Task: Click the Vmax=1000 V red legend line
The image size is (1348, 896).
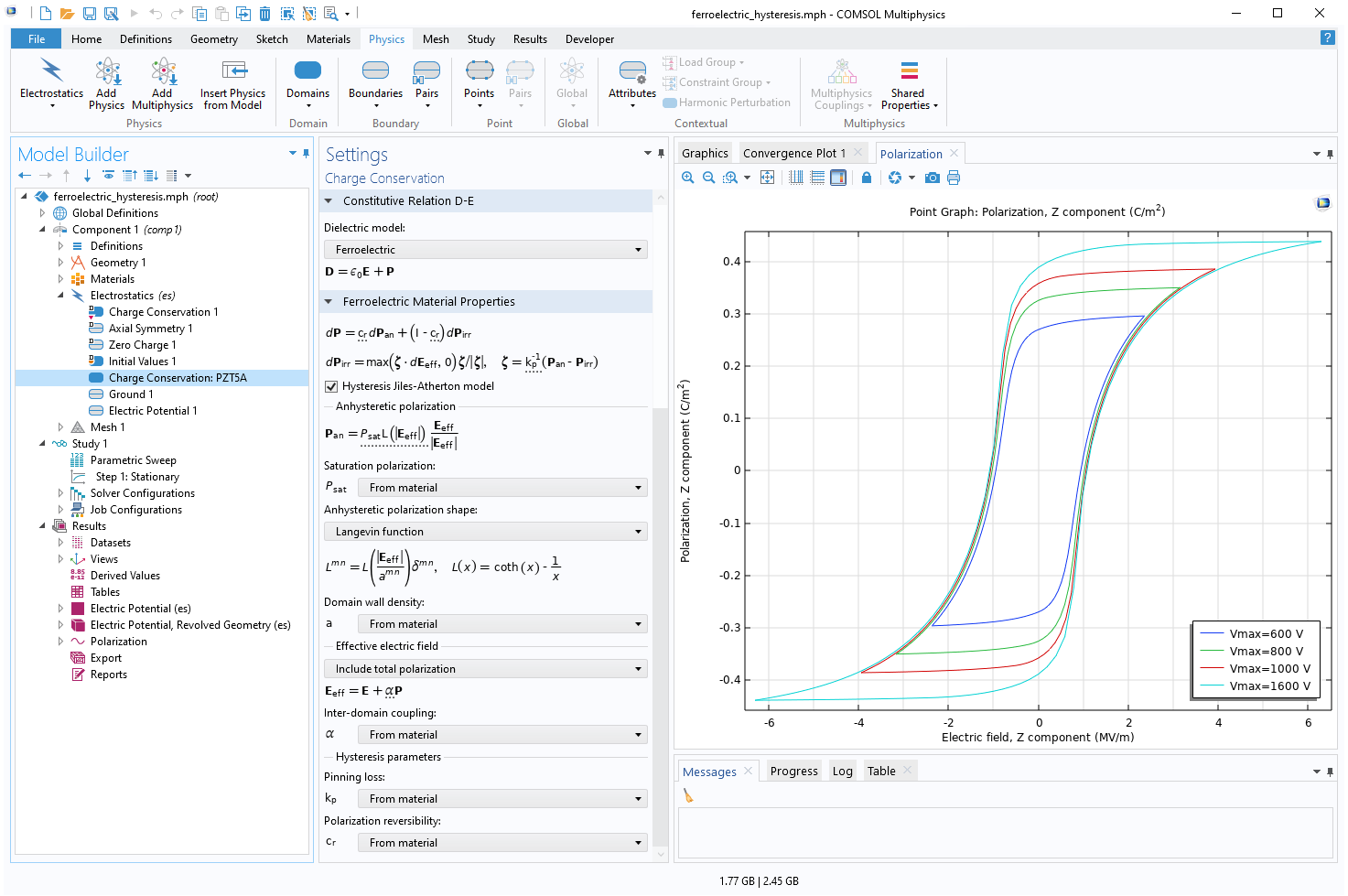Action: 1212,669
